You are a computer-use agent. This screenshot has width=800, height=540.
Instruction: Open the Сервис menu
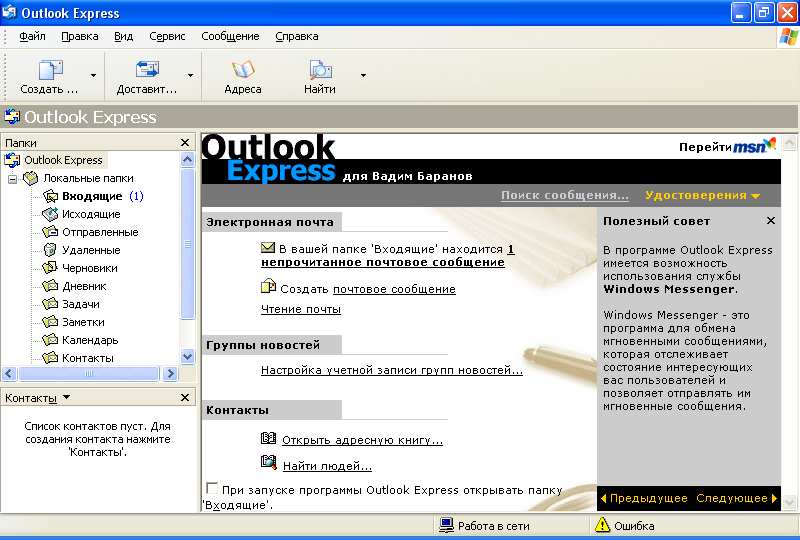coord(167,36)
